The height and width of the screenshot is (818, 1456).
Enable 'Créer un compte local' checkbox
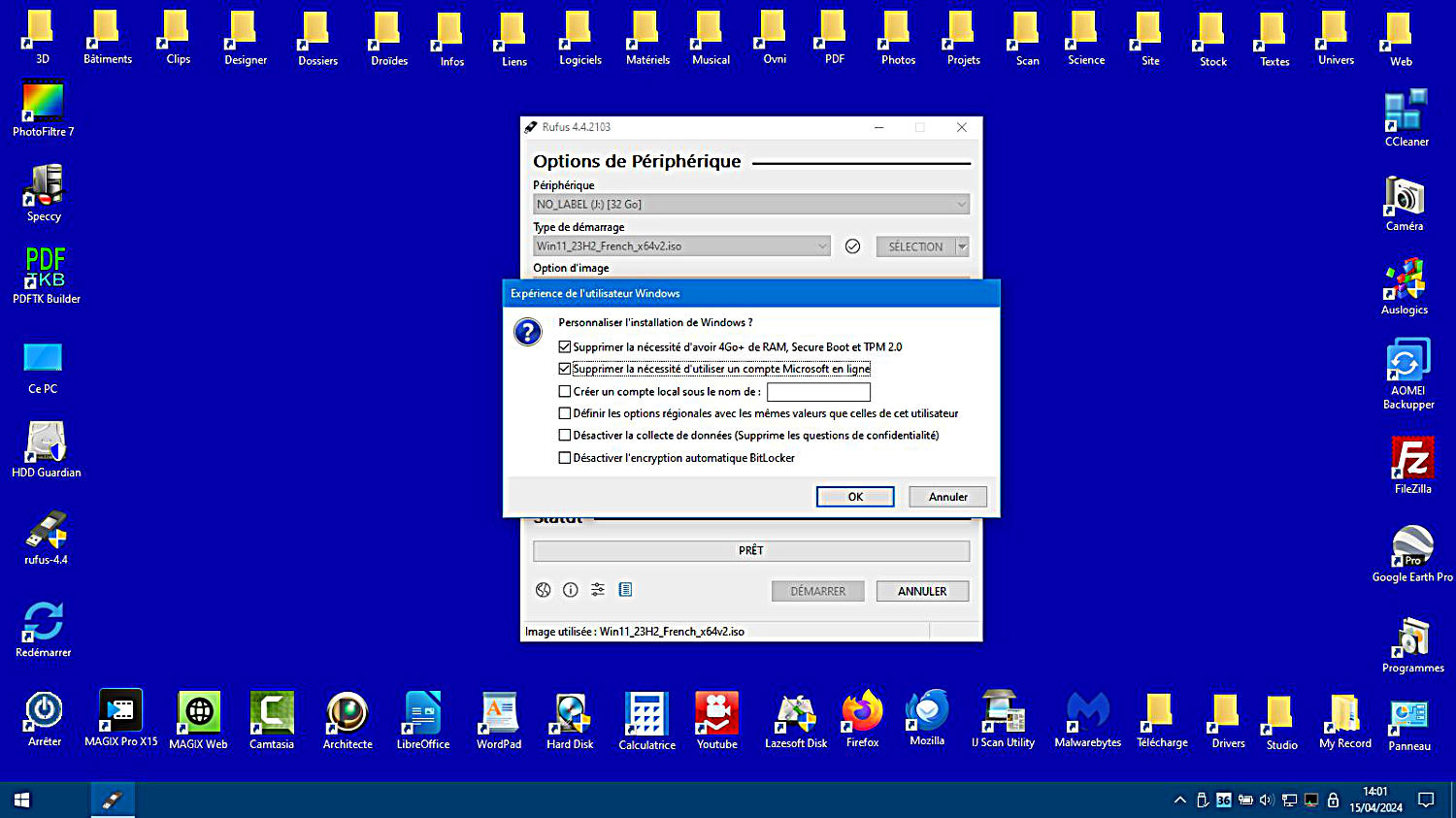click(x=565, y=392)
